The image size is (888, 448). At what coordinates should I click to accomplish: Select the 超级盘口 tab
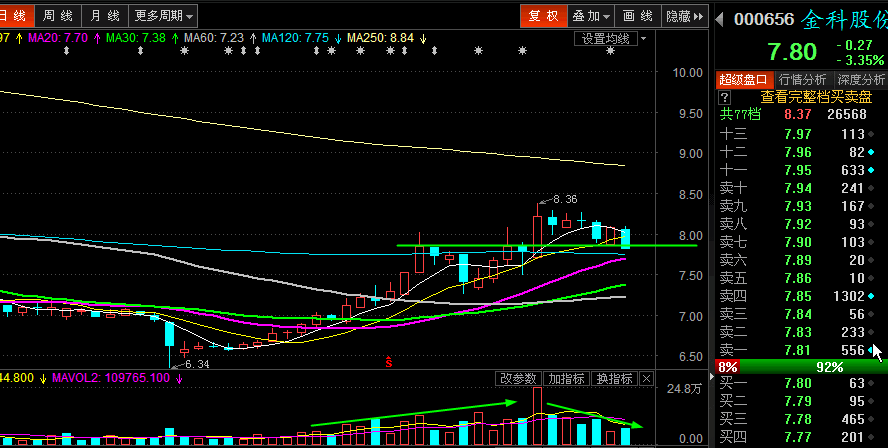tap(743, 79)
